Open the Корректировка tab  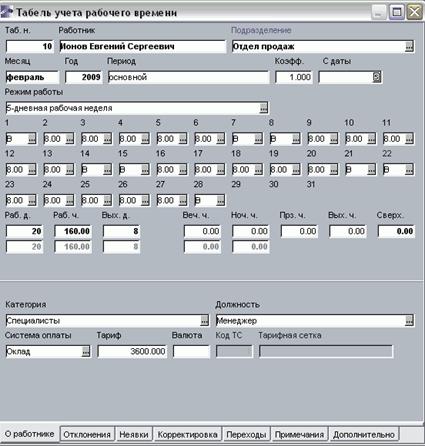click(x=187, y=435)
